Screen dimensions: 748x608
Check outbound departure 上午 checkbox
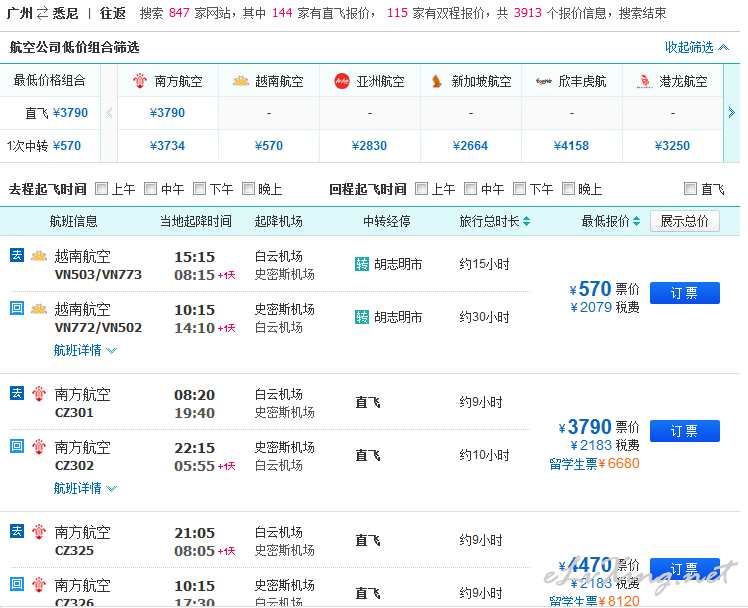point(101,189)
